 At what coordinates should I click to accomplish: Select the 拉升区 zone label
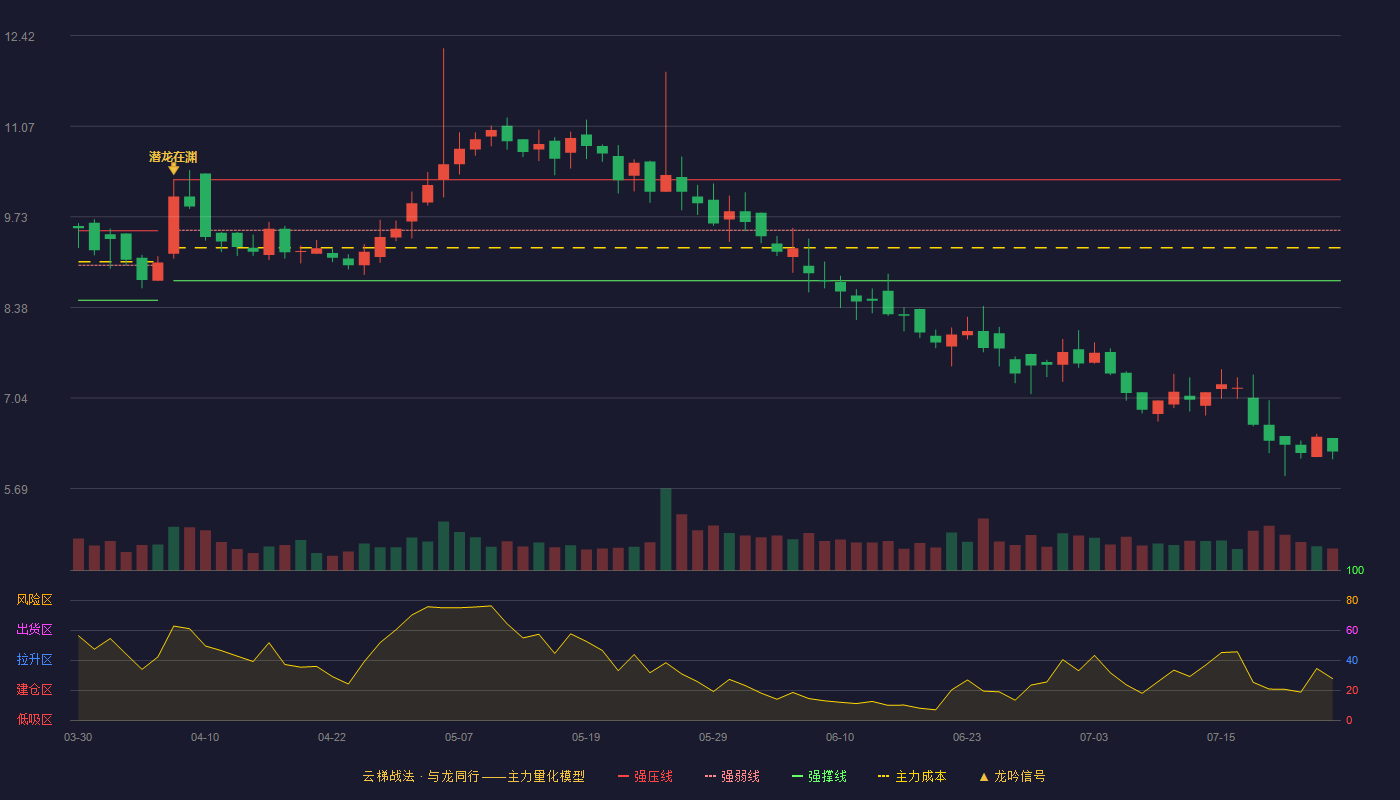(34, 660)
